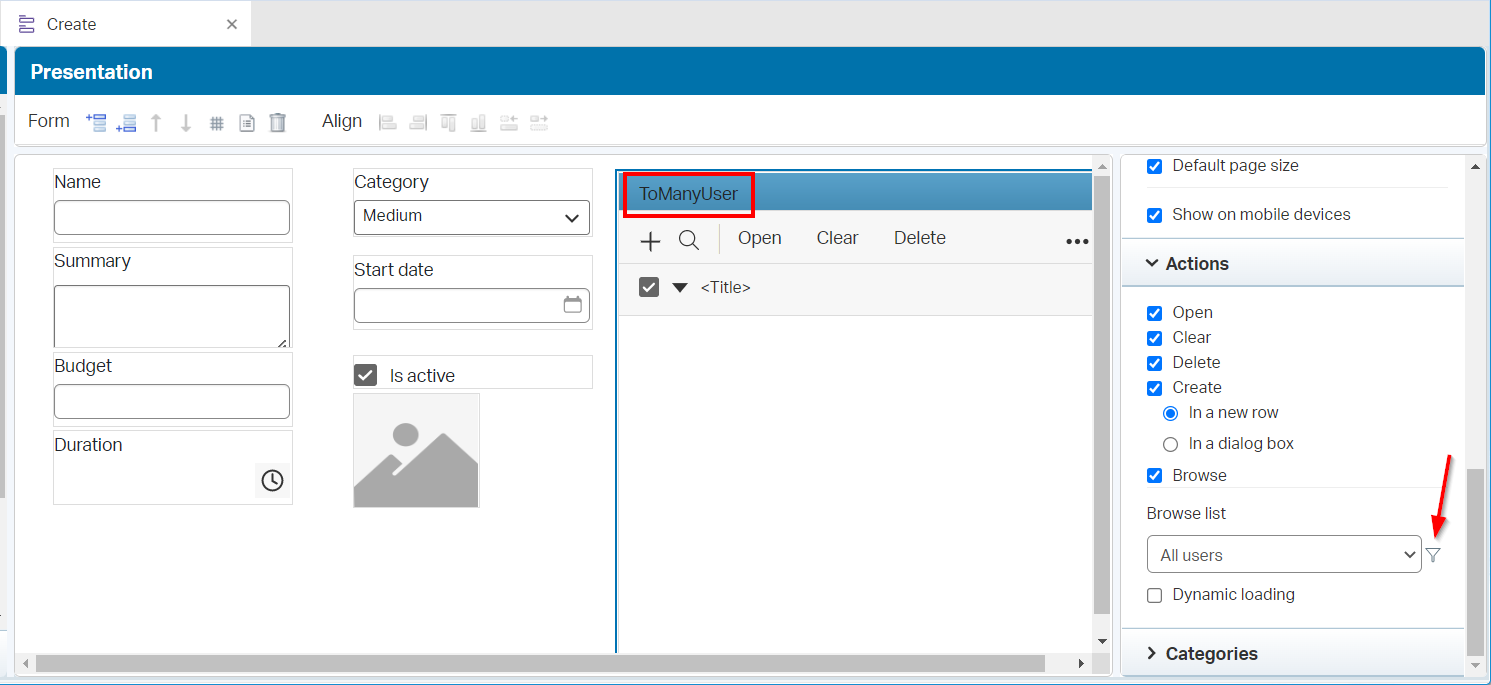Select the In a dialog box option
This screenshot has height=685, width=1491.
(1170, 444)
